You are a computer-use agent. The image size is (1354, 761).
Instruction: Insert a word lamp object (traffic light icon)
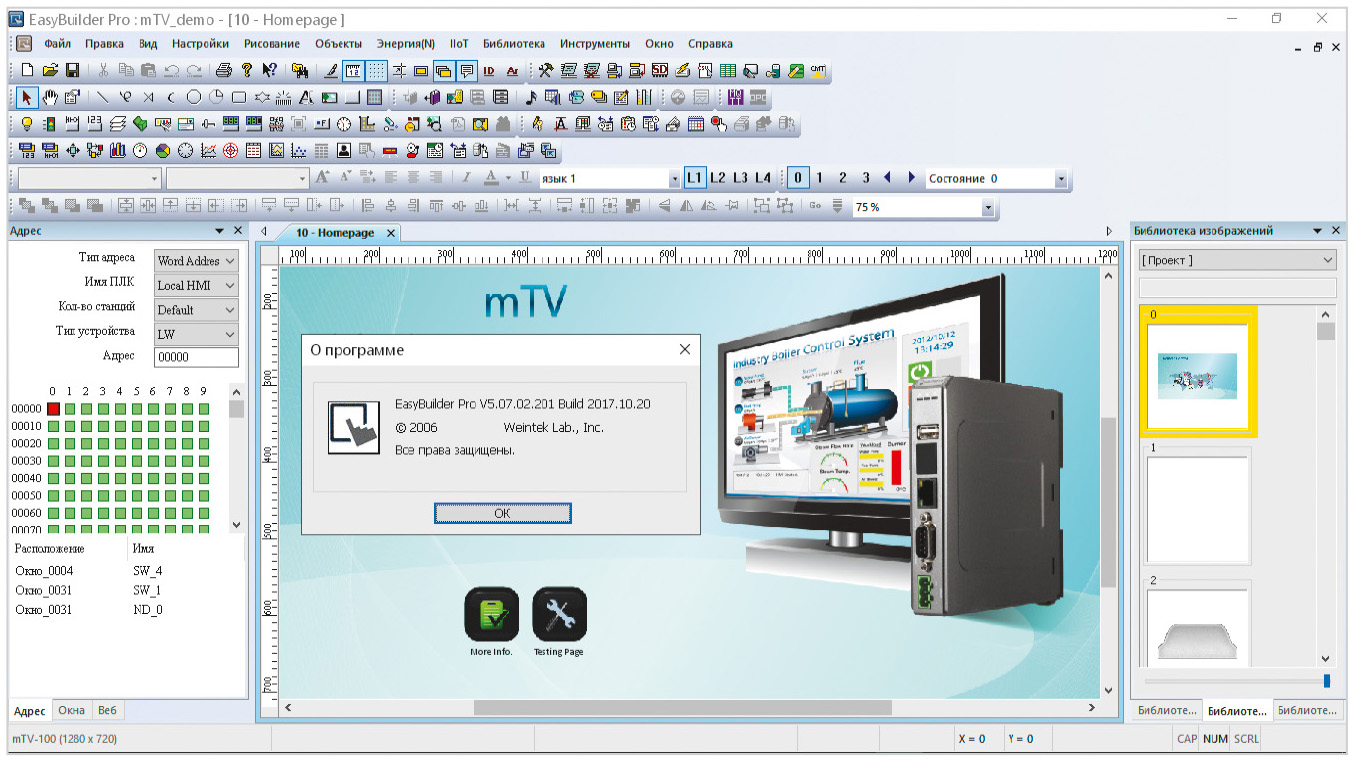click(50, 124)
